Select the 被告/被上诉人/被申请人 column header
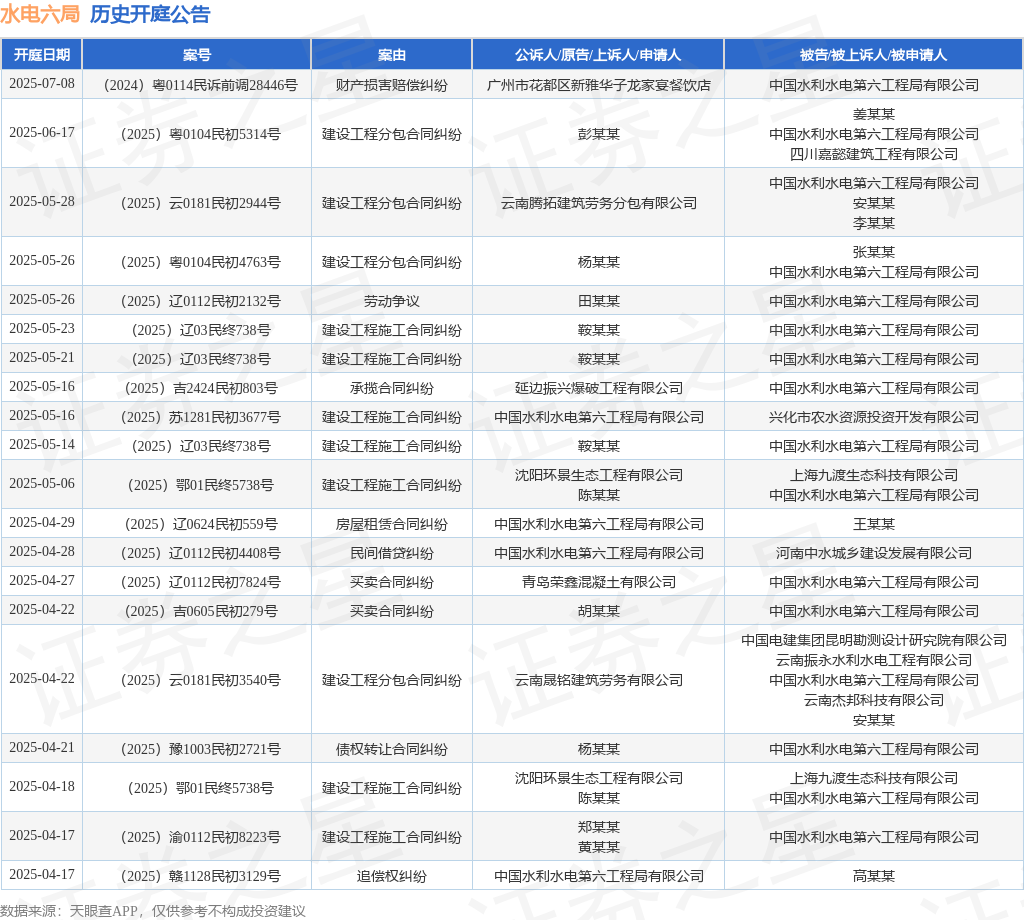The width and height of the screenshot is (1024, 920). pos(874,55)
